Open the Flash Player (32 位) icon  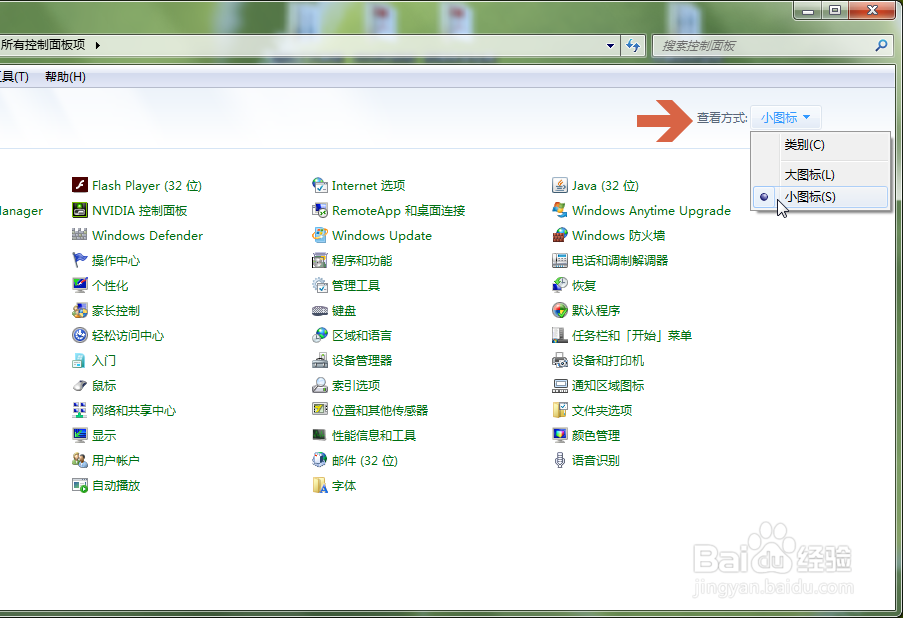coord(79,185)
